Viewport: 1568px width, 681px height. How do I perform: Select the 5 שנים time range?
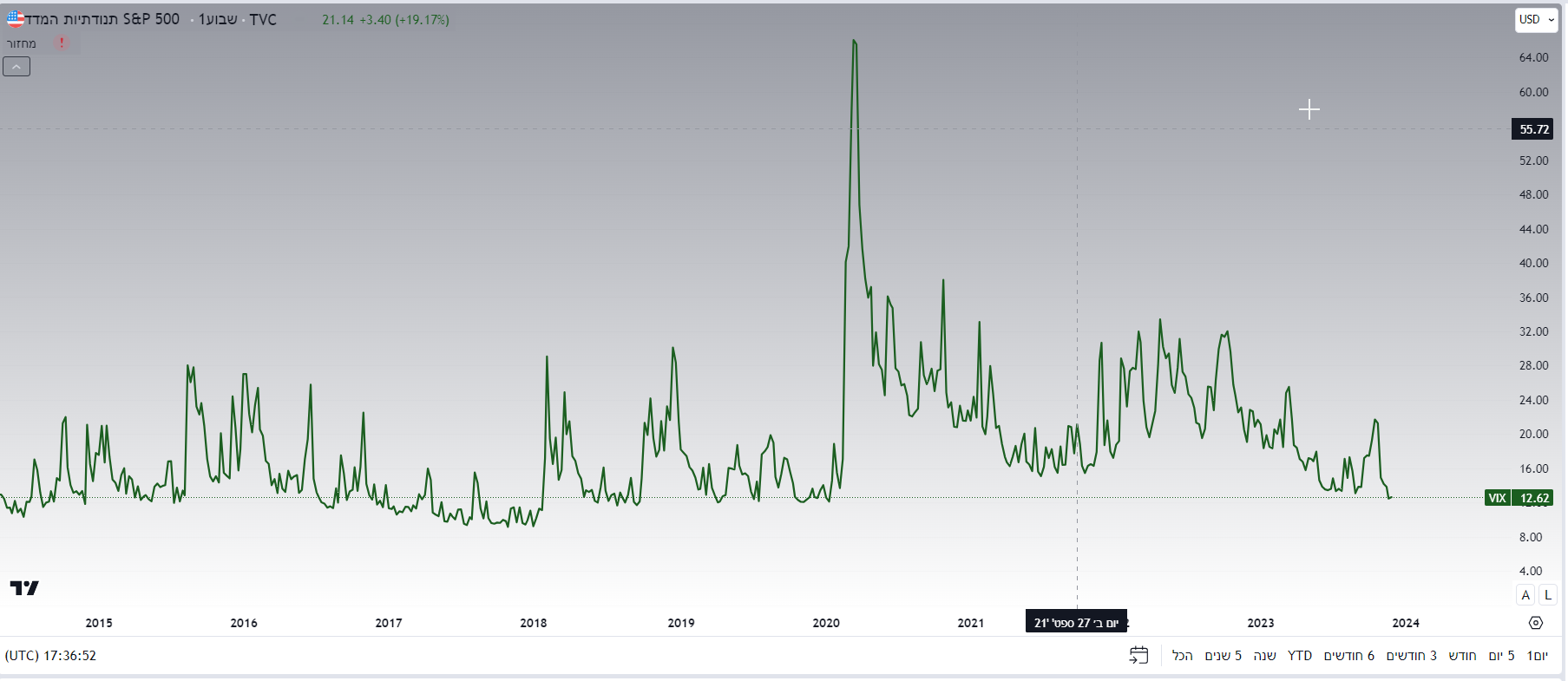point(1224,656)
